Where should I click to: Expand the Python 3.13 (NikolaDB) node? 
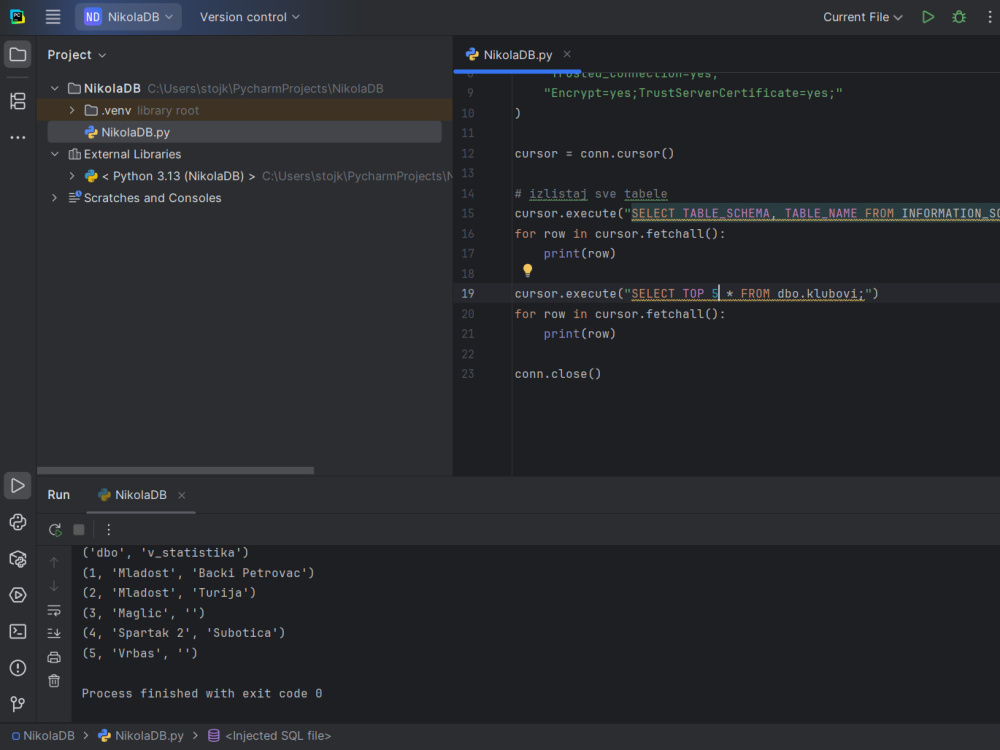(72, 176)
